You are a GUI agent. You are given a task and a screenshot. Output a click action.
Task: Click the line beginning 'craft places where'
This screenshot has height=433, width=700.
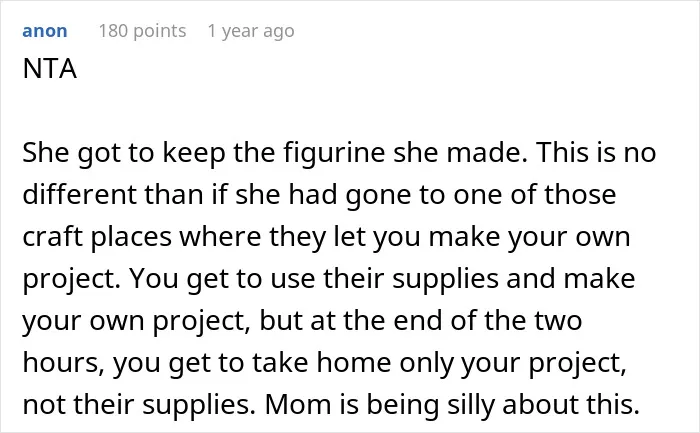tap(326, 237)
